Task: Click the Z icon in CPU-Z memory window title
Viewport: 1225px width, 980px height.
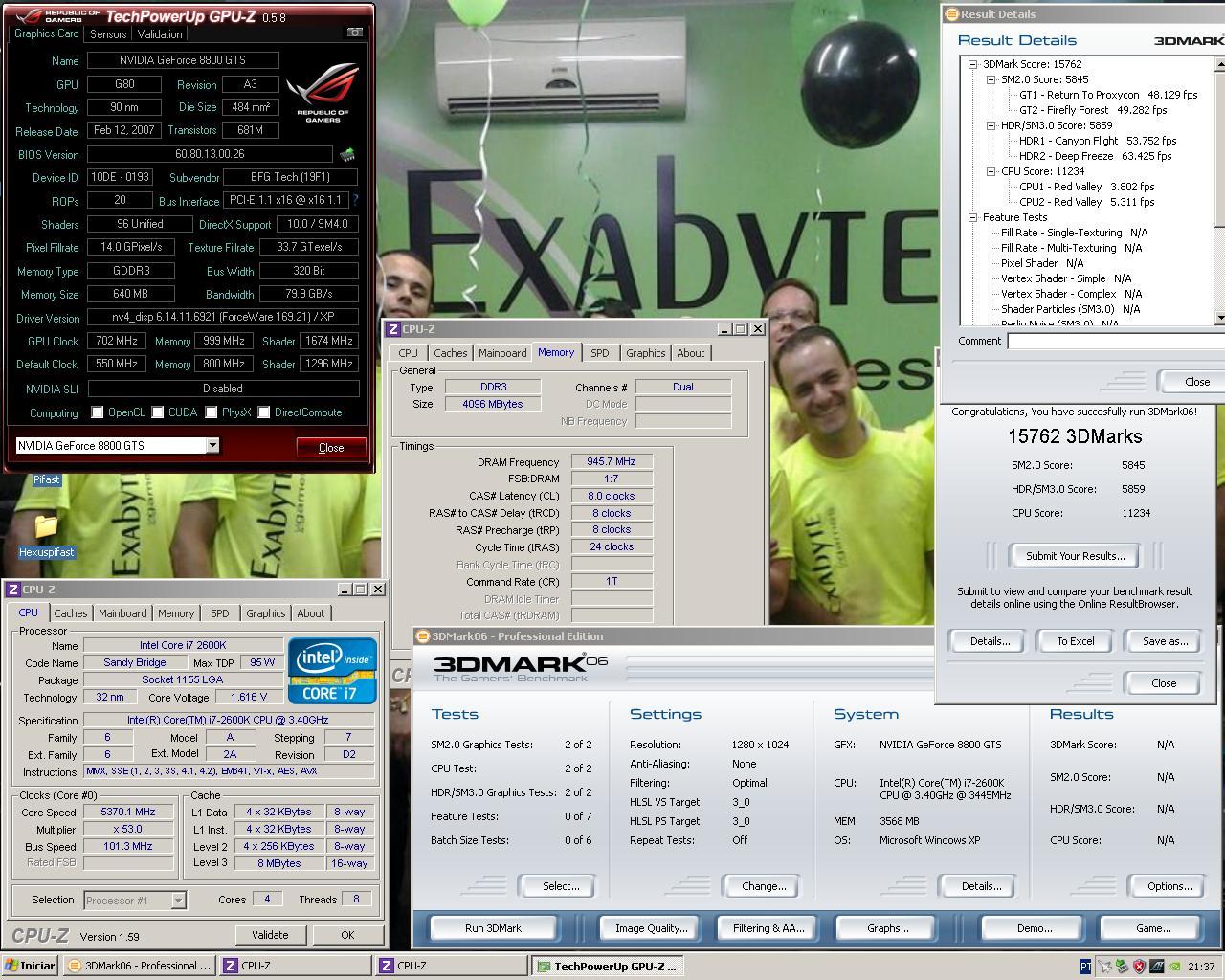Action: (392, 329)
